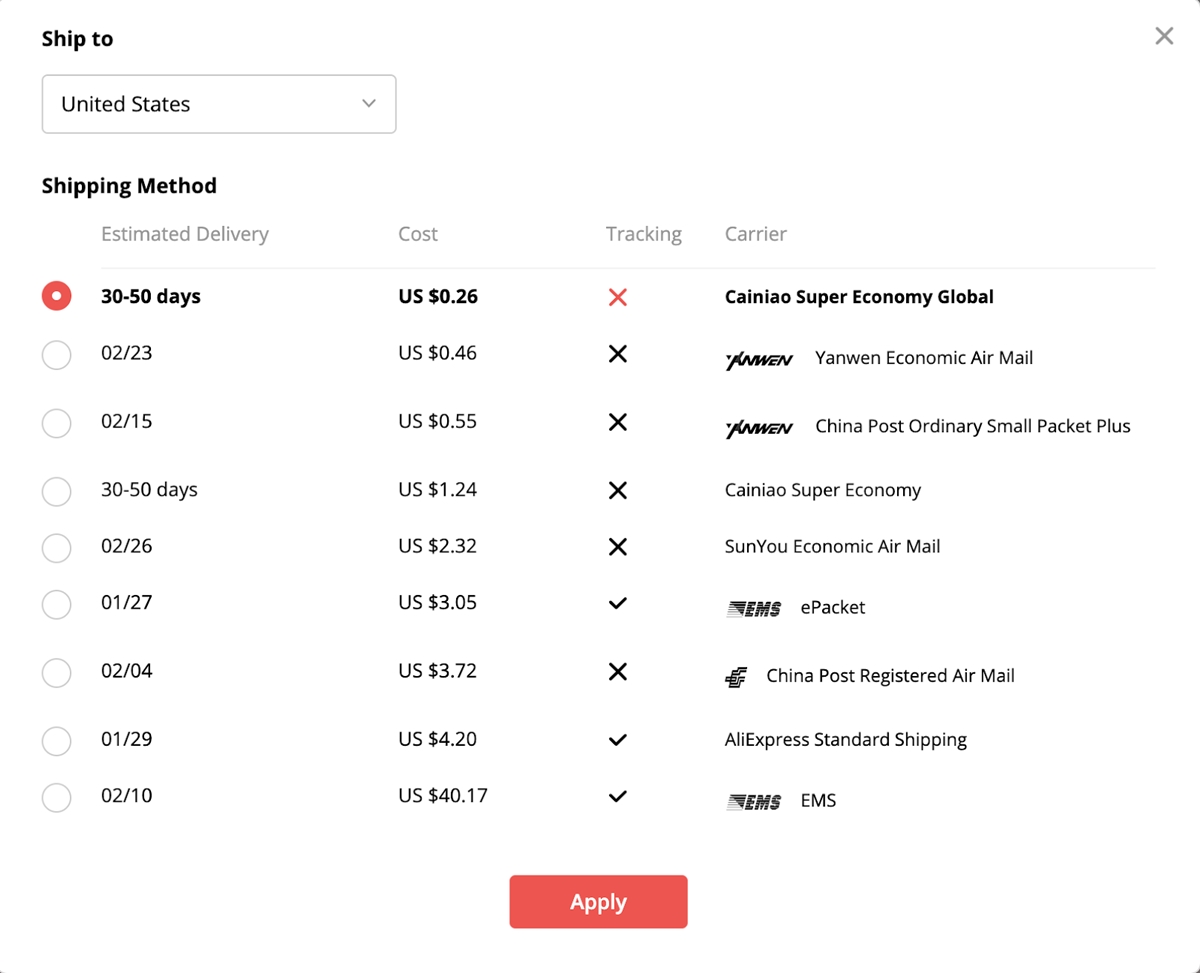This screenshot has height=973, width=1200.
Task: Click the '02/23' delivery date
Action: [127, 353]
